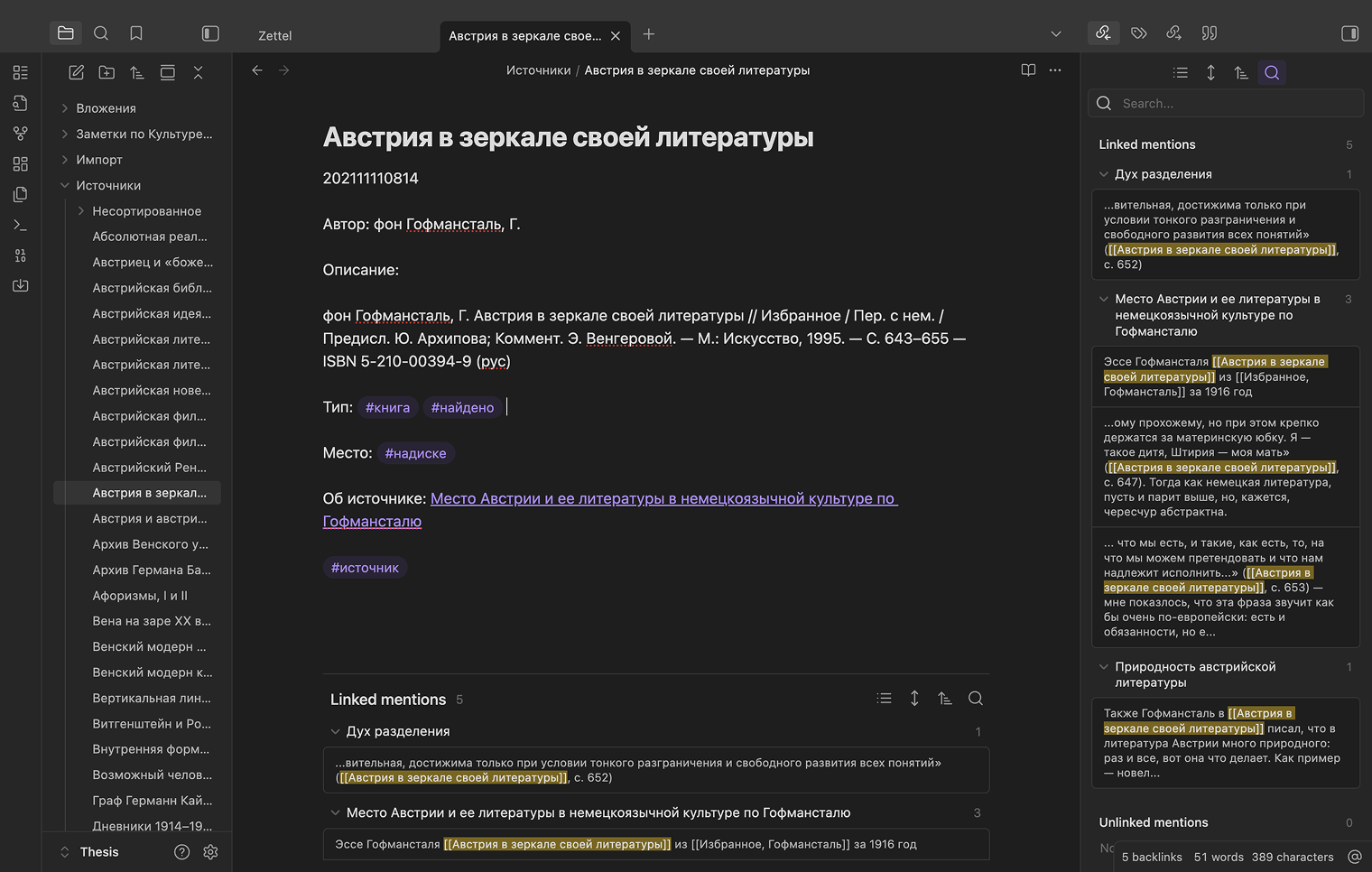1372x872 pixels.
Task: Click the Search field in the backlinks panel
Action: point(1225,103)
